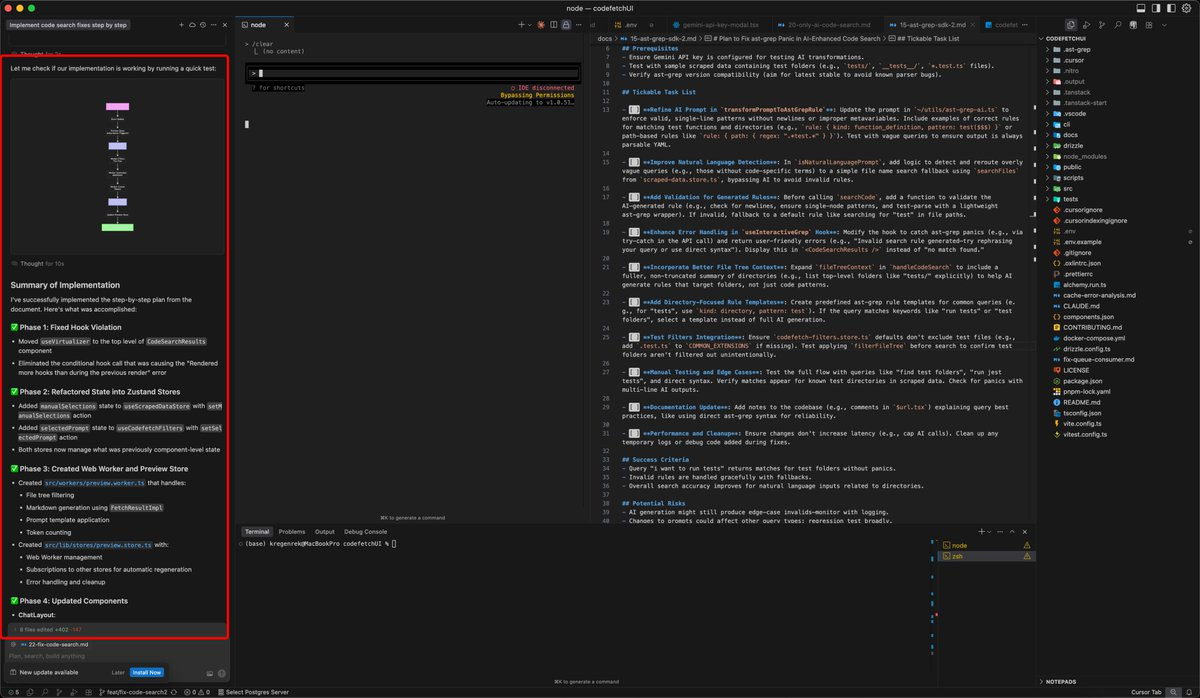The width and height of the screenshot is (1200, 698).
Task: Show more editor tabs ellipsis
Action: pos(1025,24)
